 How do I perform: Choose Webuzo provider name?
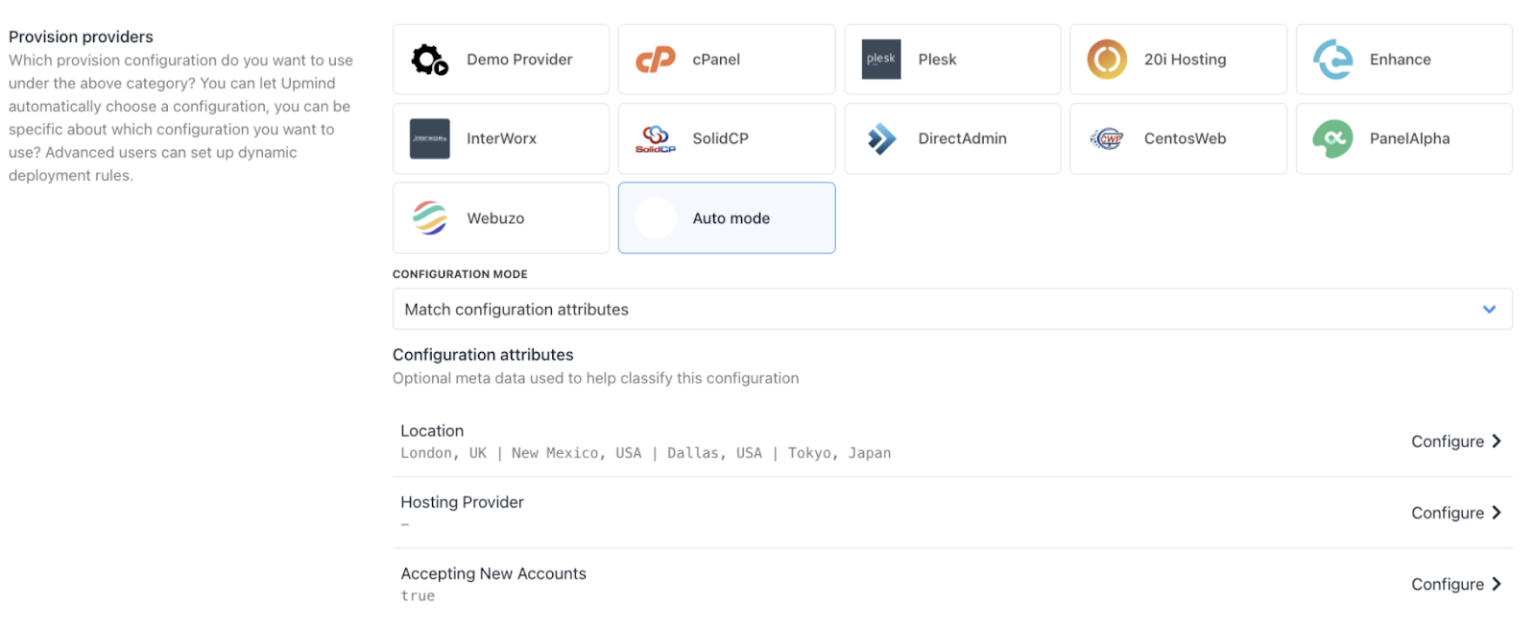coord(496,218)
